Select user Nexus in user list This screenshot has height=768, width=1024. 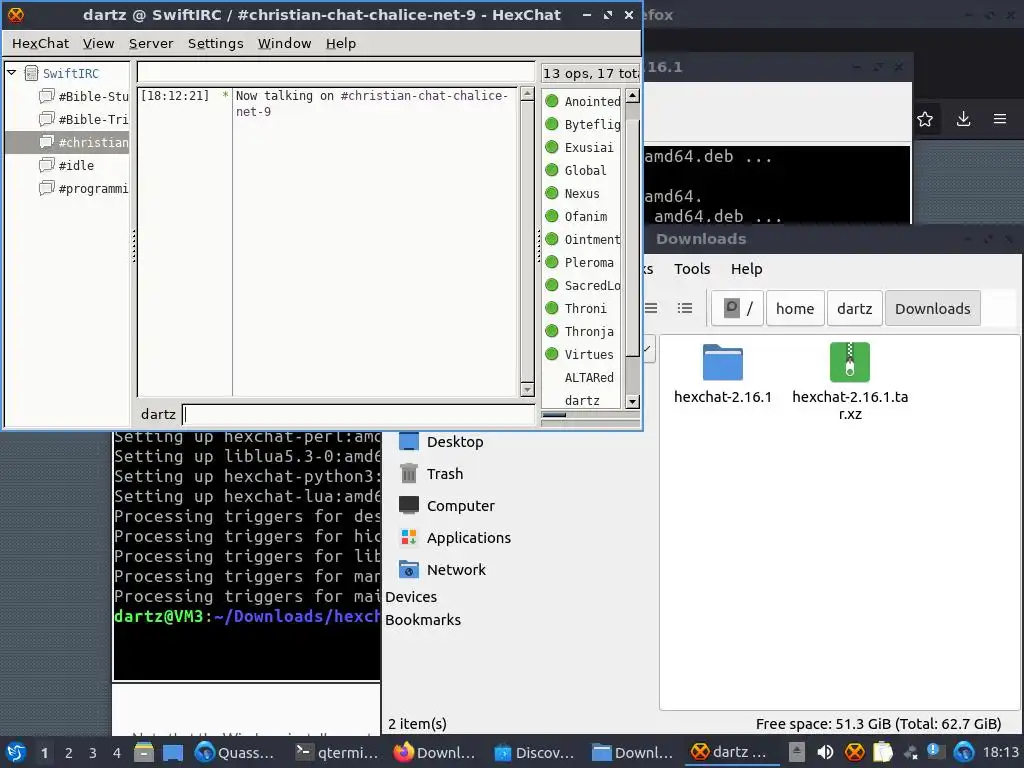[x=582, y=193]
